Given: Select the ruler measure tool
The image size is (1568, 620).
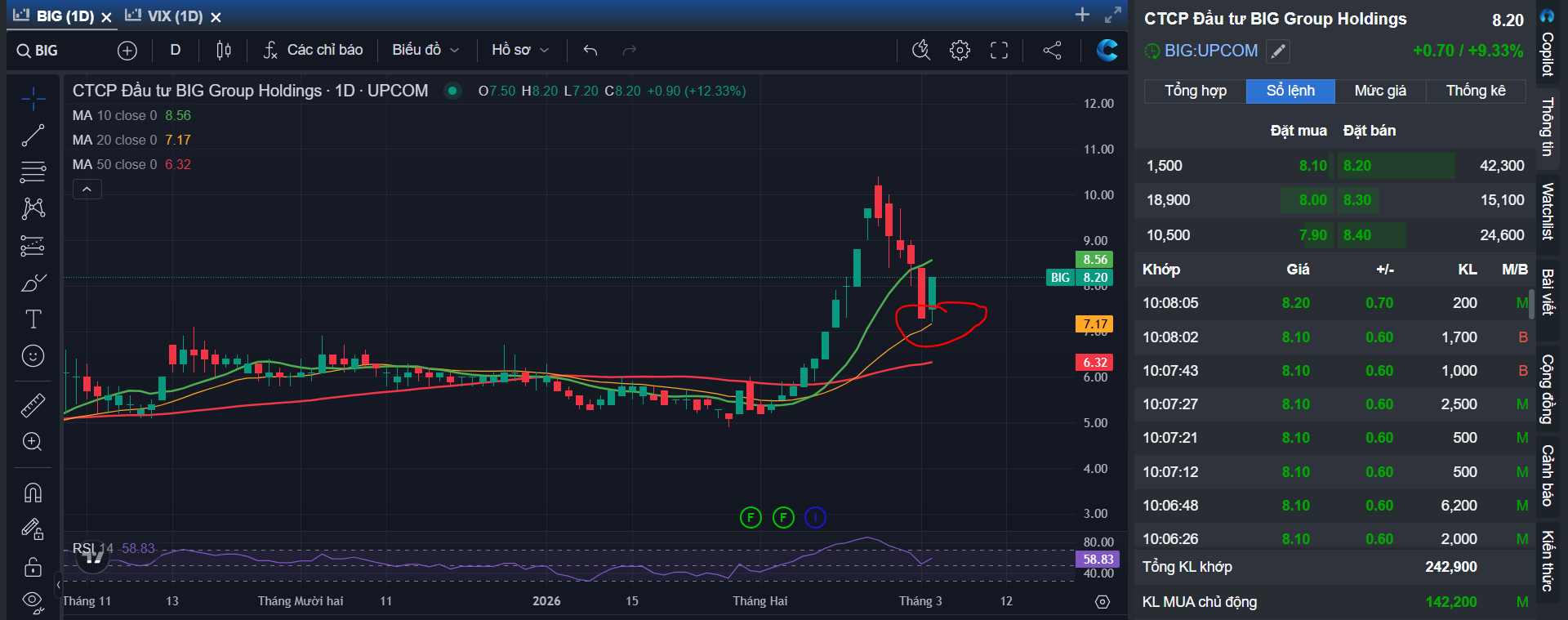Looking at the screenshot, I should tap(33, 405).
